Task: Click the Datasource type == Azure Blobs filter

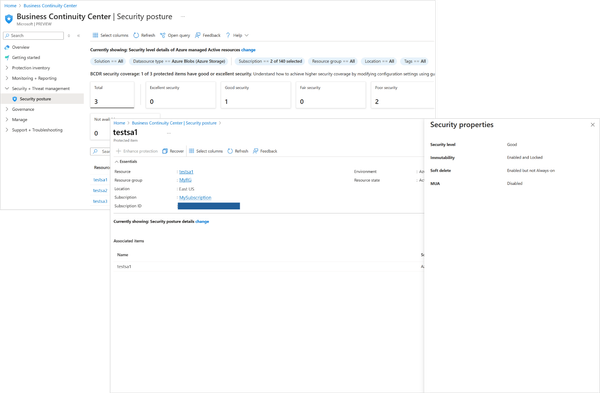Action: 179,61
